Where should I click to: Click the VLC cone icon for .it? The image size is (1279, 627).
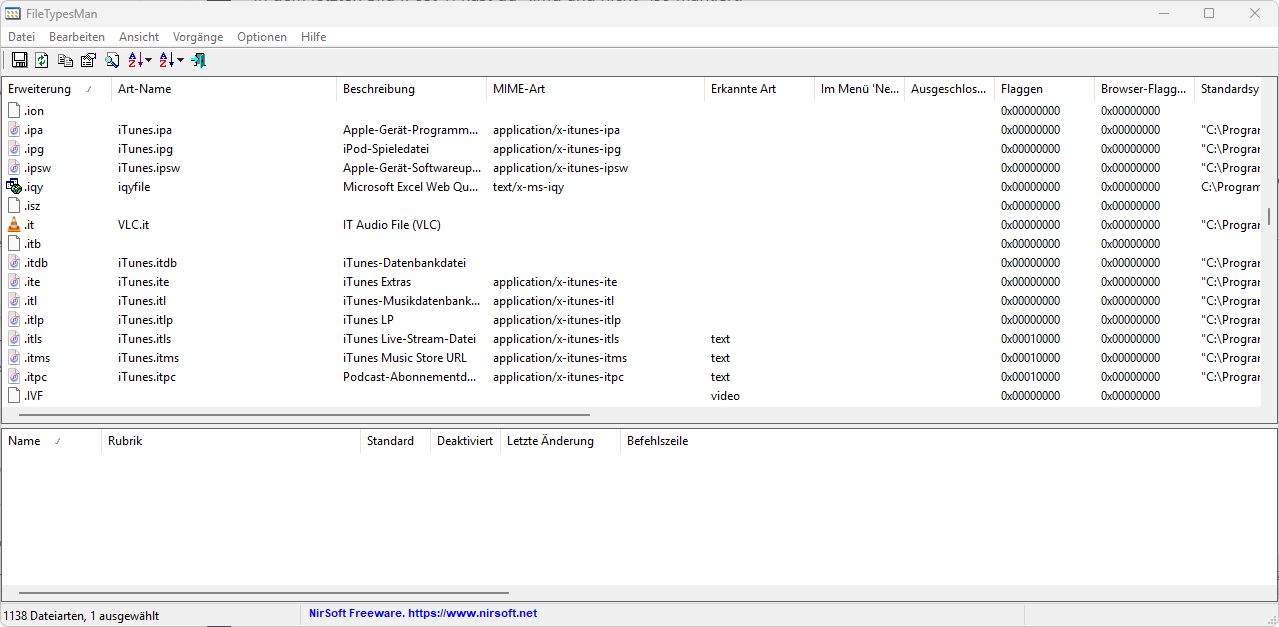coord(14,225)
